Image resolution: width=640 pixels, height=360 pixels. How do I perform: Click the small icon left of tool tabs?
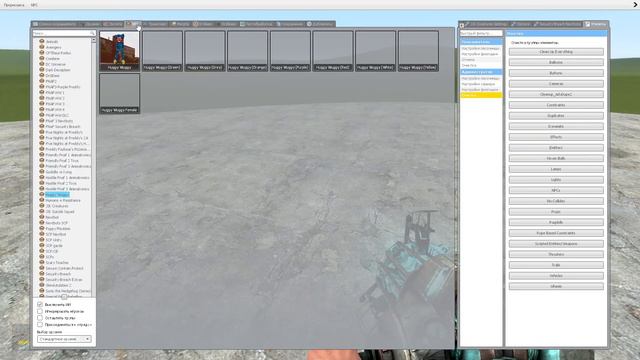point(462,25)
